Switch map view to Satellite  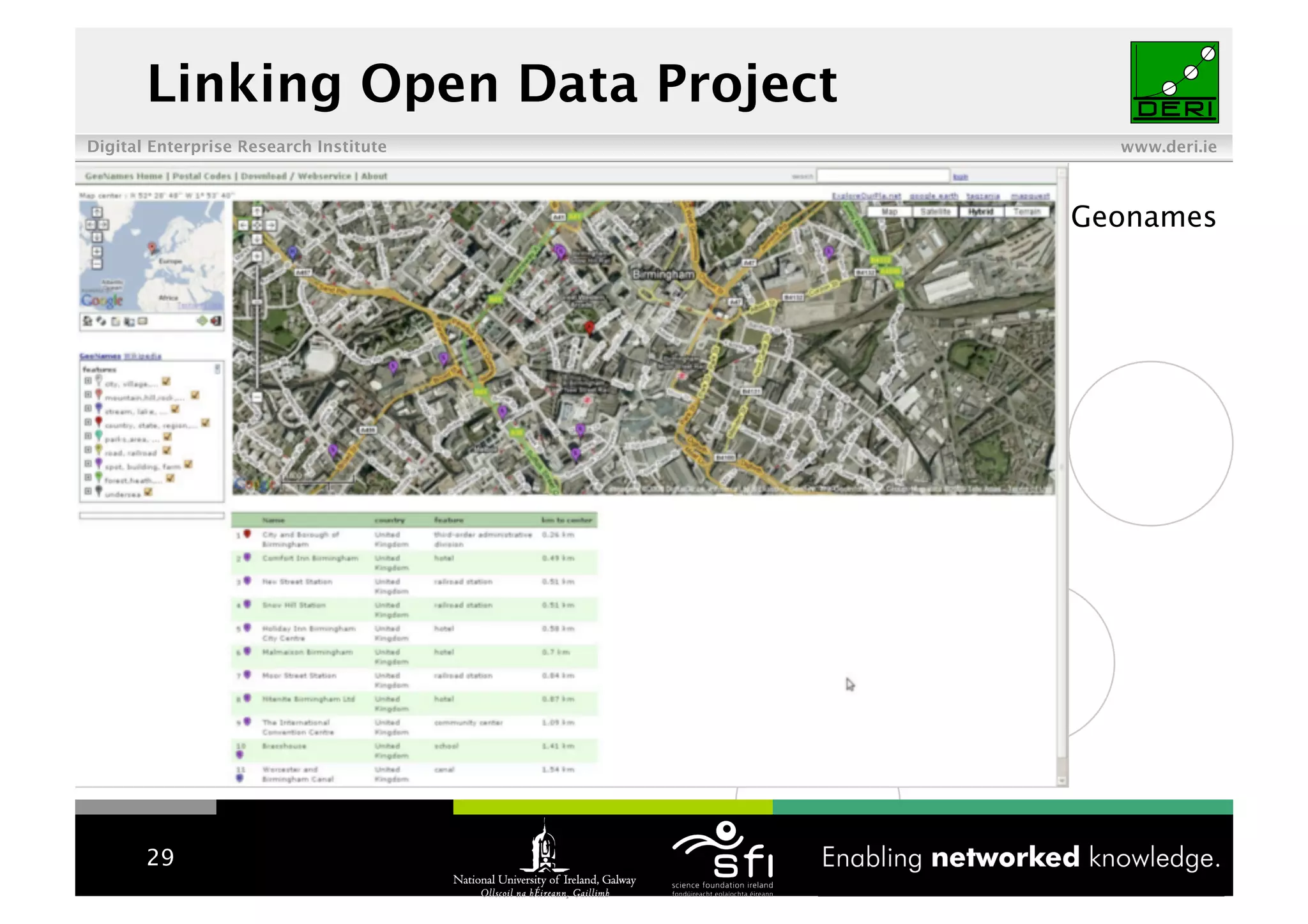click(x=936, y=211)
